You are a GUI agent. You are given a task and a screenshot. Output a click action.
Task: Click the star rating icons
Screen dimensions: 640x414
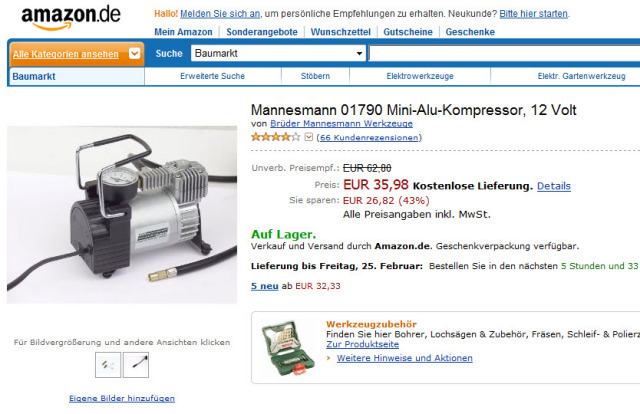[276, 137]
